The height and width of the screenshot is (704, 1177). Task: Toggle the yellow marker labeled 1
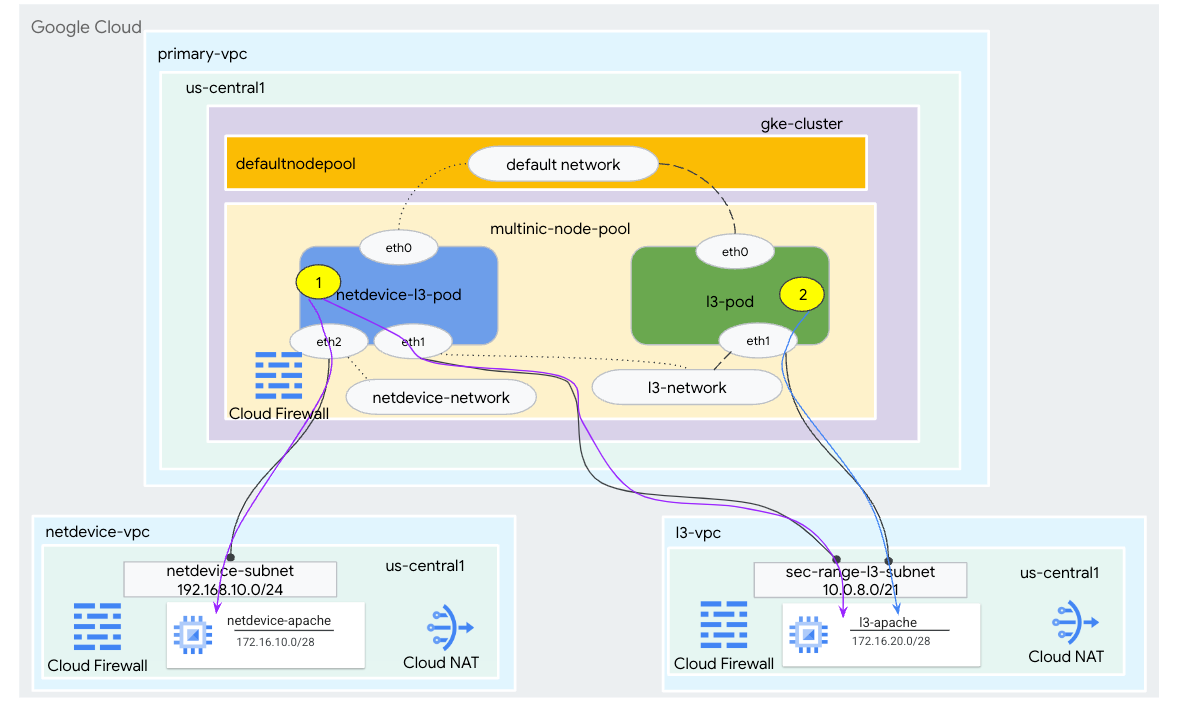coord(318,281)
